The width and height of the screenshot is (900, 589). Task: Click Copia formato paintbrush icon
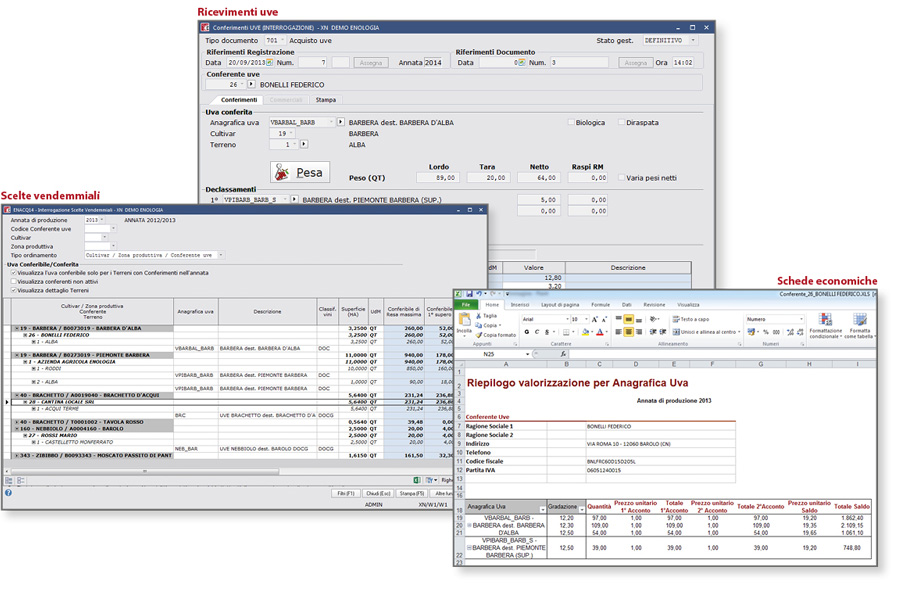[x=479, y=335]
